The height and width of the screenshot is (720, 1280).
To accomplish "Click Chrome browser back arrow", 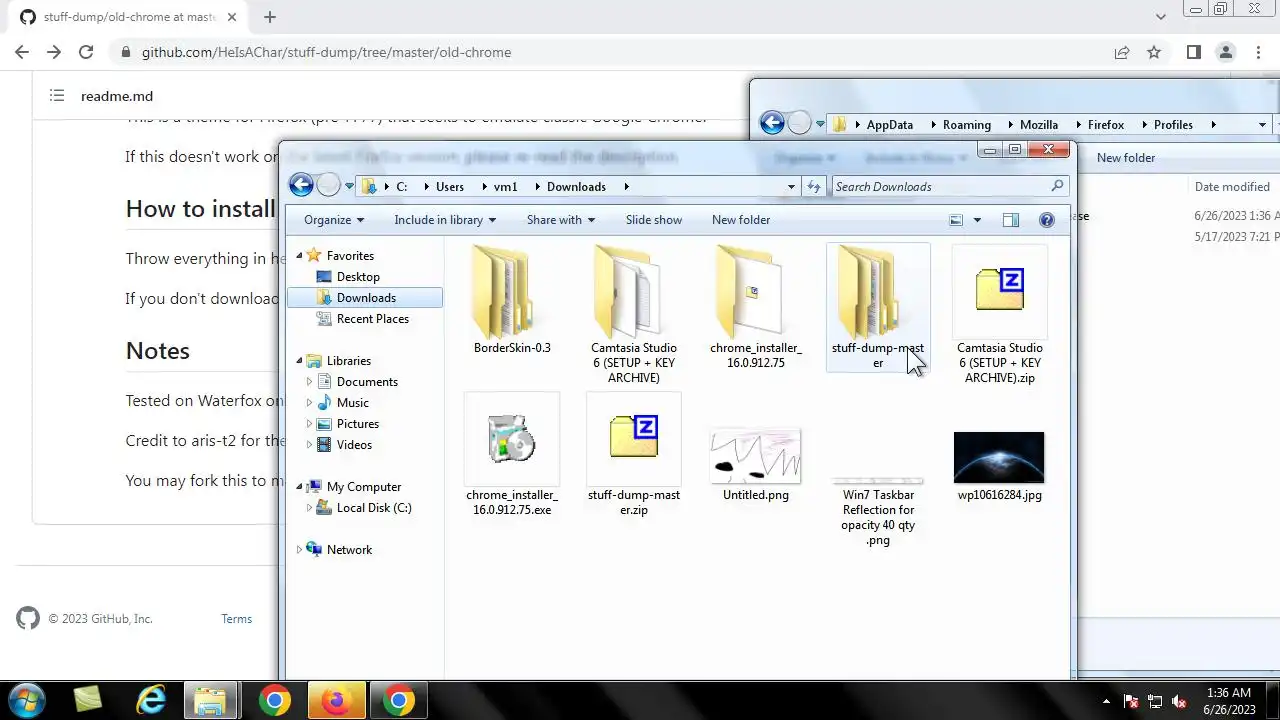I will click(22, 52).
